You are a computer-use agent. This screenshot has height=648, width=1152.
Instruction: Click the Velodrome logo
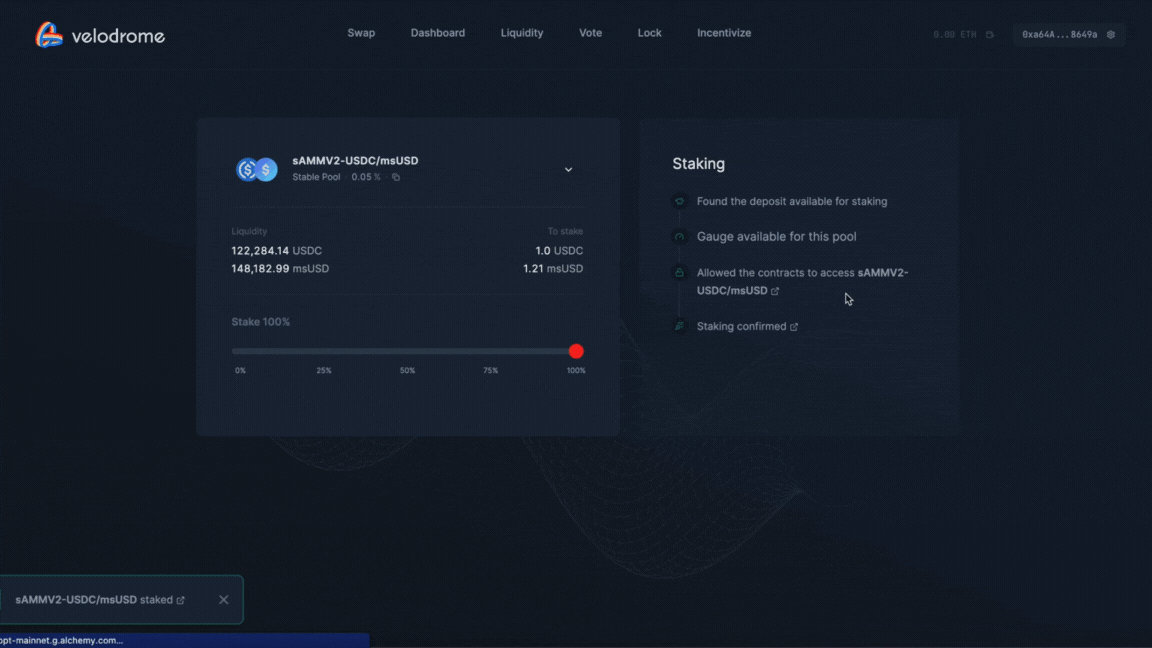pos(99,36)
